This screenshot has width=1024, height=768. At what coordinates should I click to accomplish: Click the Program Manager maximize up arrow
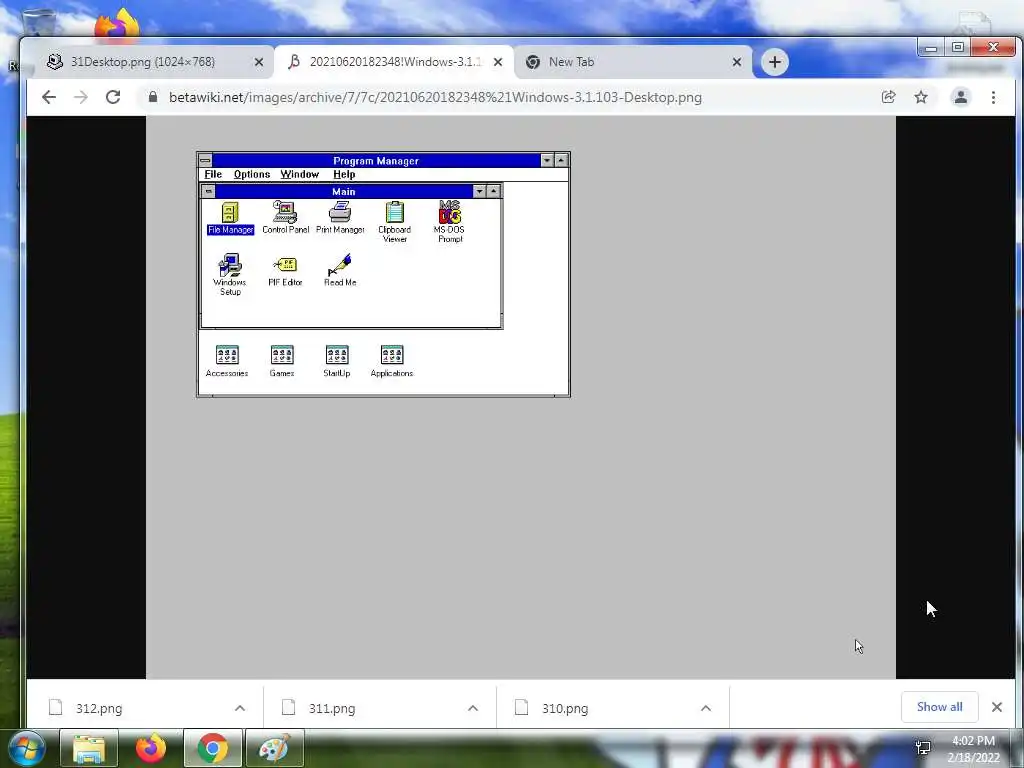pyautogui.click(x=561, y=161)
